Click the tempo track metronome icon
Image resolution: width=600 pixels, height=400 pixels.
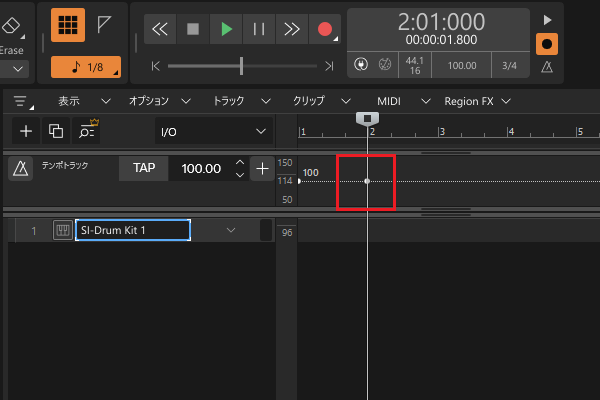[x=20, y=169]
